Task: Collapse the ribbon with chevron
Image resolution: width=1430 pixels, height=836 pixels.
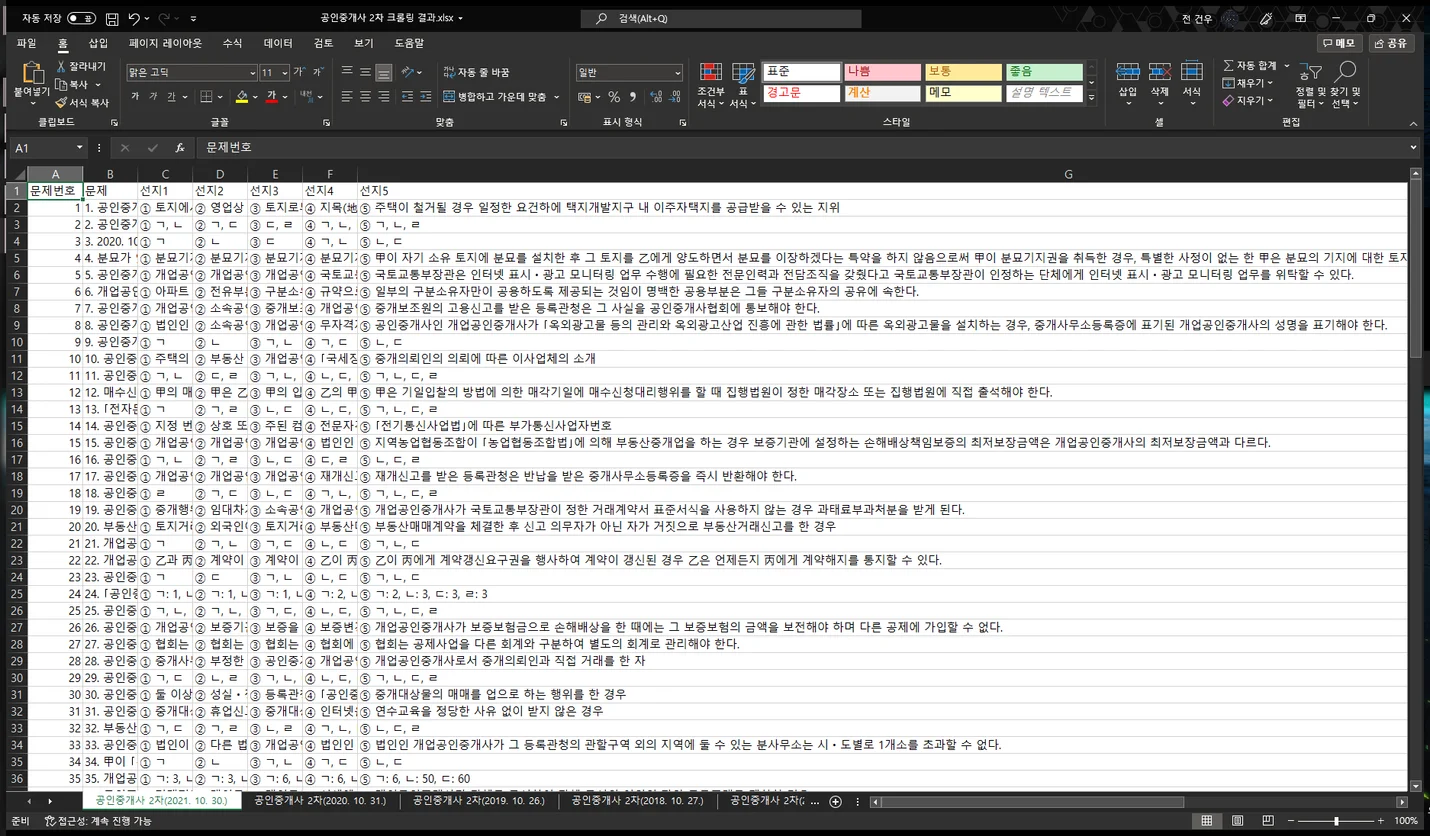Action: 1413,123
